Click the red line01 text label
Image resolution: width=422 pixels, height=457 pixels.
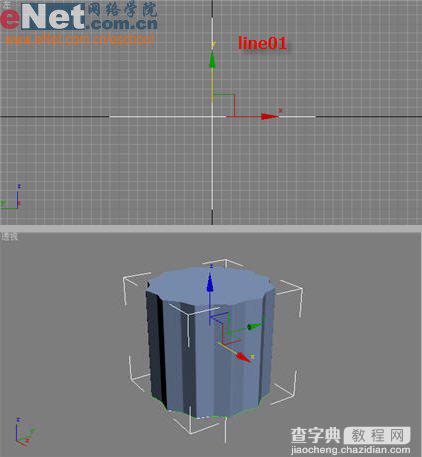pos(262,43)
